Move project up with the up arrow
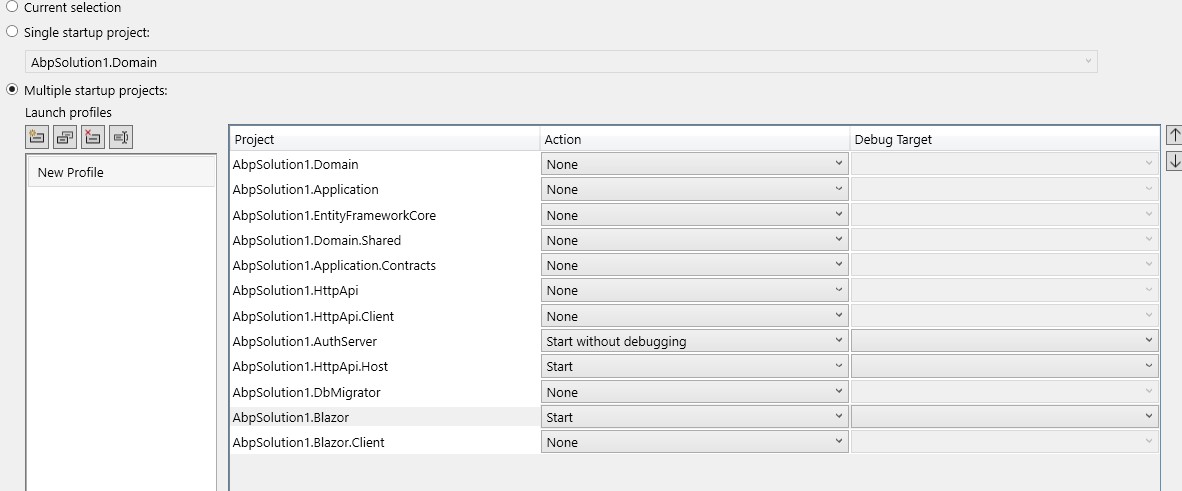 click(x=1174, y=135)
